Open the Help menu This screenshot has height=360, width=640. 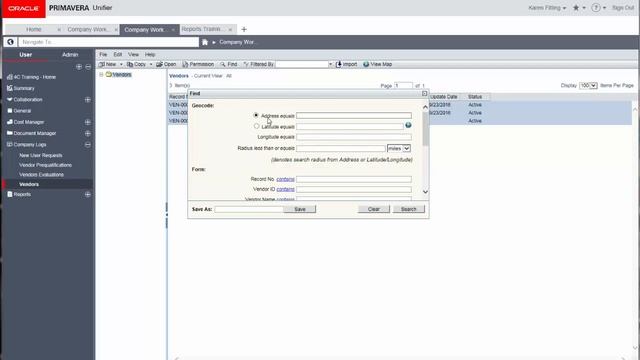[150, 54]
